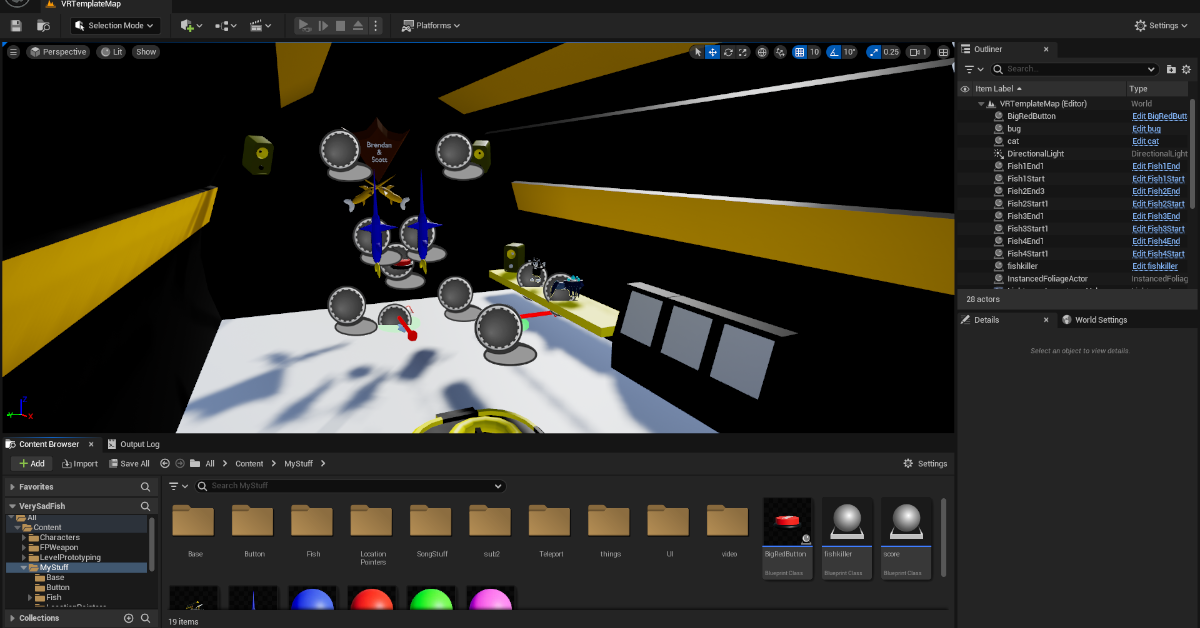This screenshot has width=1200, height=628.
Task: Toggle the Outliner visibility eye column
Action: 965,89
